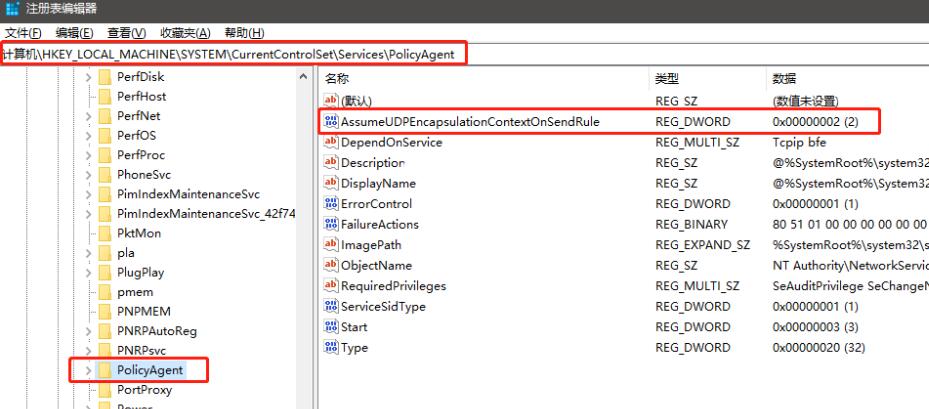The image size is (929, 409).
Task: Click the ImagePath value icon
Action: click(x=331, y=245)
